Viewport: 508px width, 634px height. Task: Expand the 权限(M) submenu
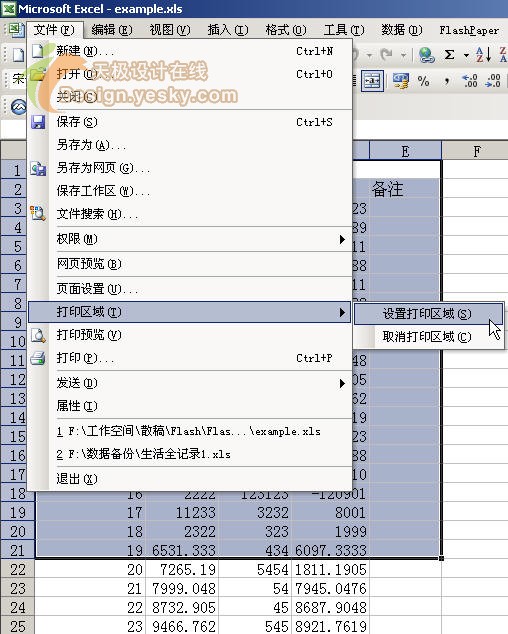pyautogui.click(x=190, y=239)
